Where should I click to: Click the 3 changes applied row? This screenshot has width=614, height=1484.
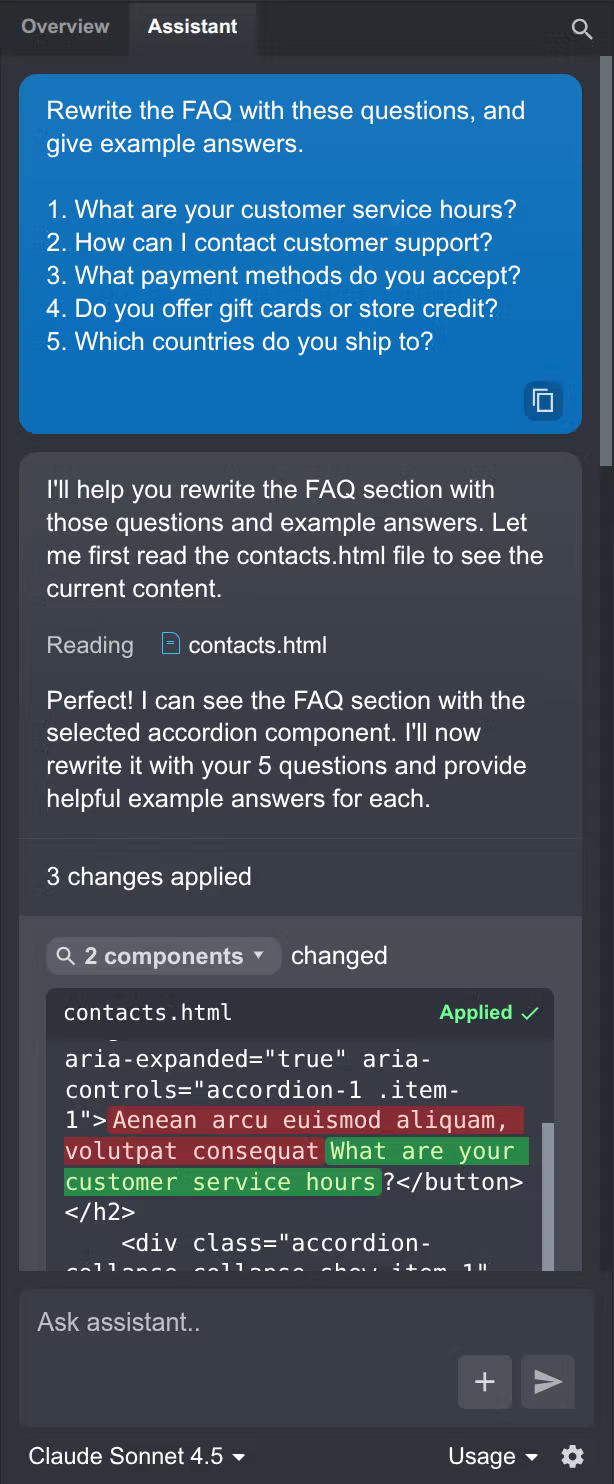tap(148, 877)
